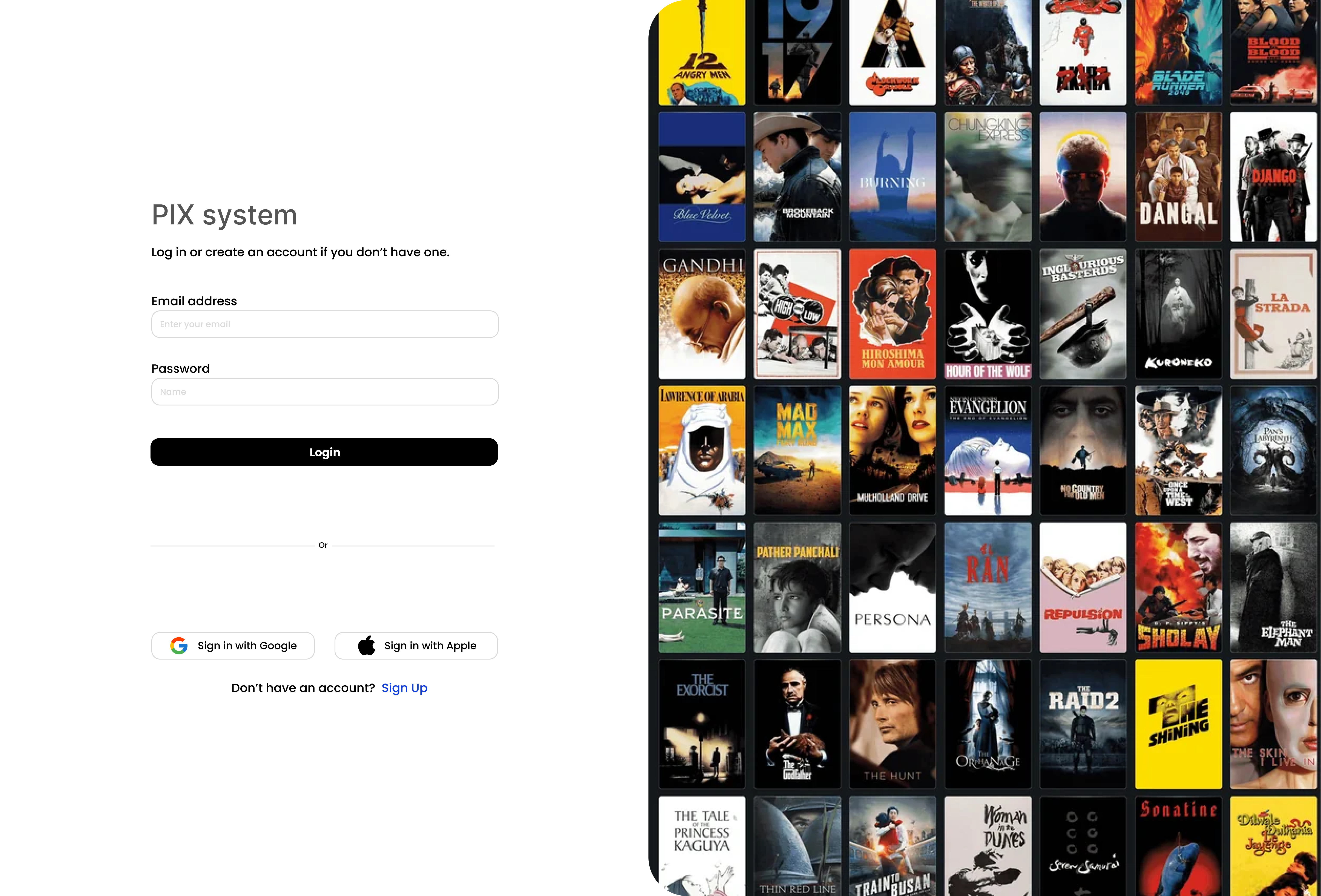Choose the Akira poster

pyautogui.click(x=1083, y=52)
